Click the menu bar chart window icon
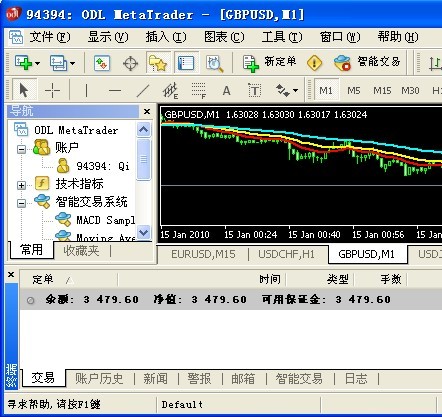Screen dimensions: 442x417 (16, 37)
